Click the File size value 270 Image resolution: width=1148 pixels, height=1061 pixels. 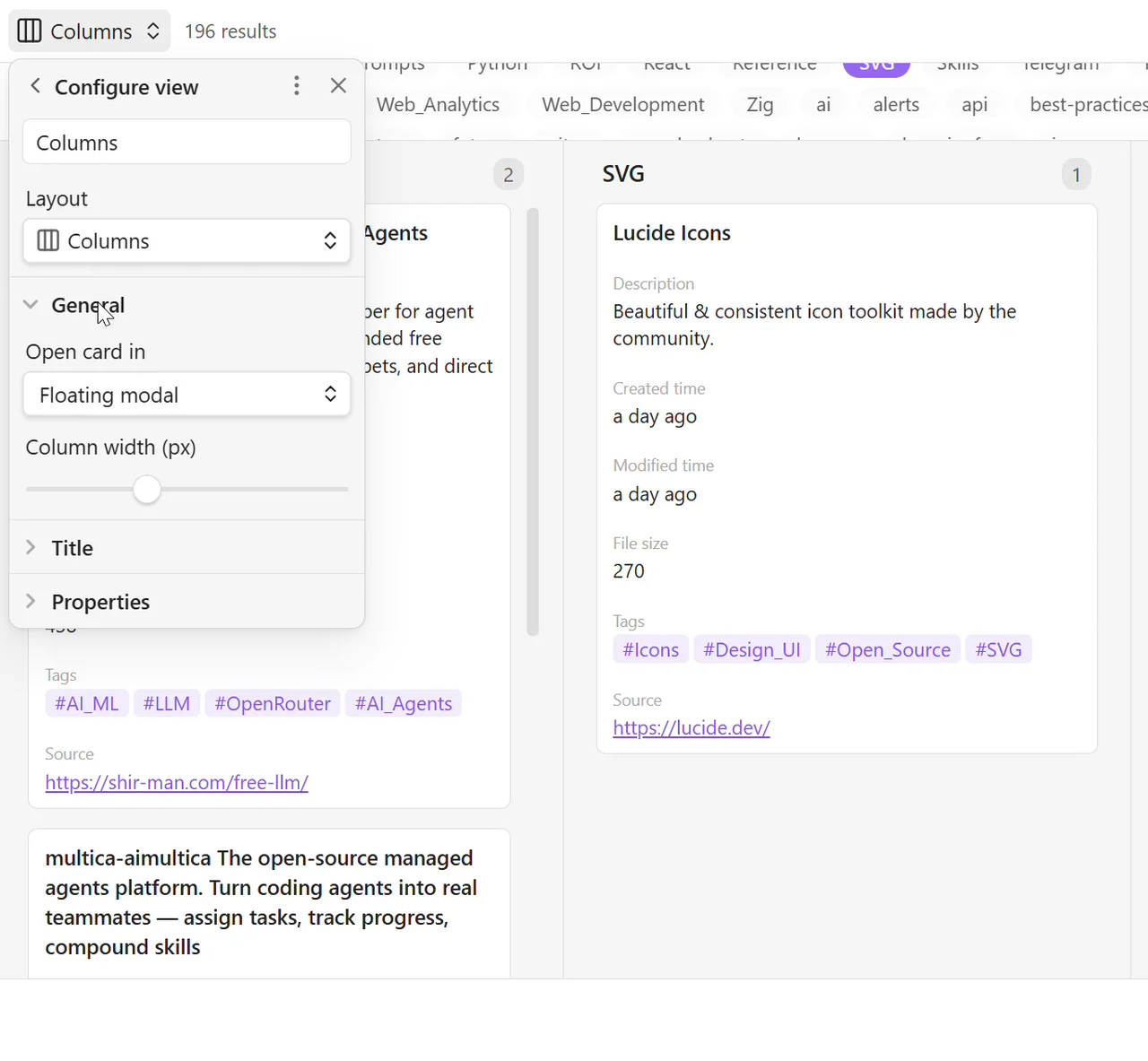tap(629, 571)
